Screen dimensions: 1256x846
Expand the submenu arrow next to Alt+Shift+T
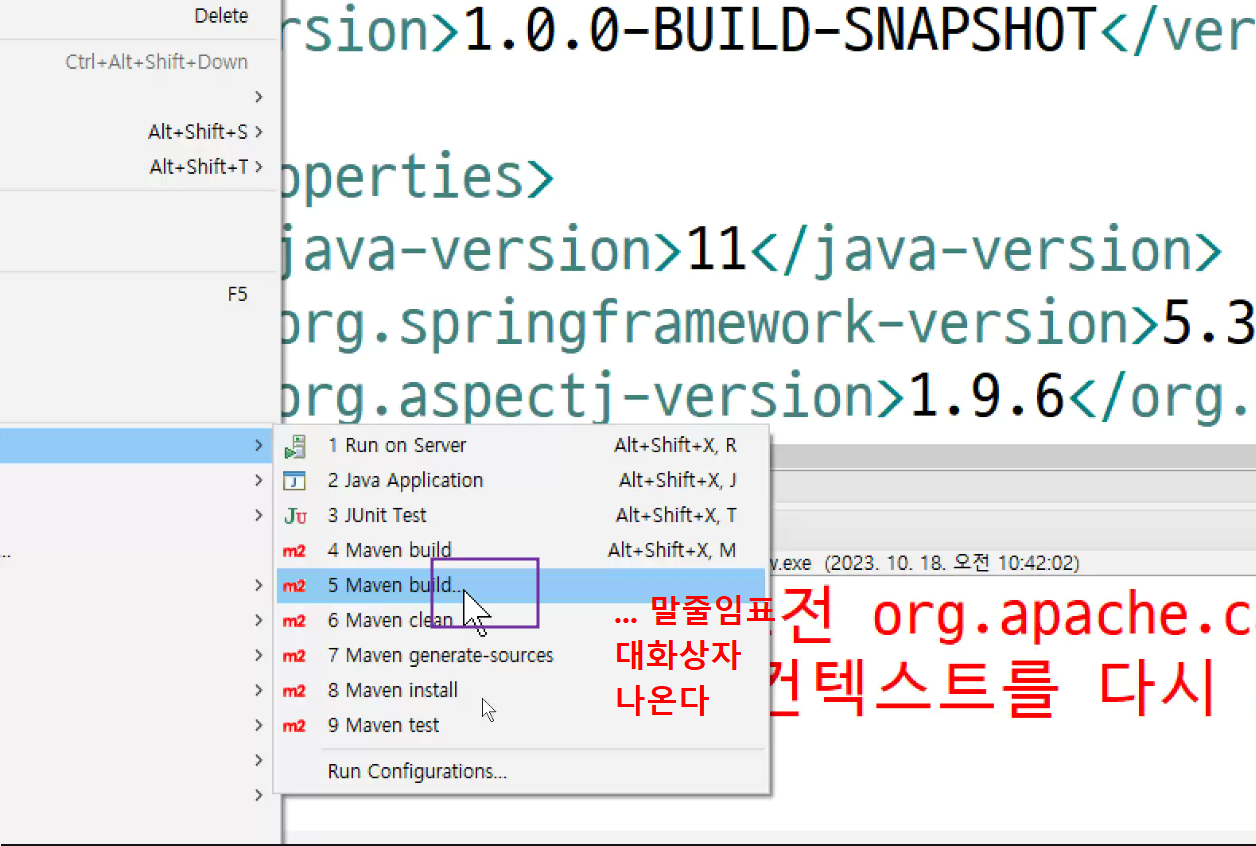(x=259, y=166)
